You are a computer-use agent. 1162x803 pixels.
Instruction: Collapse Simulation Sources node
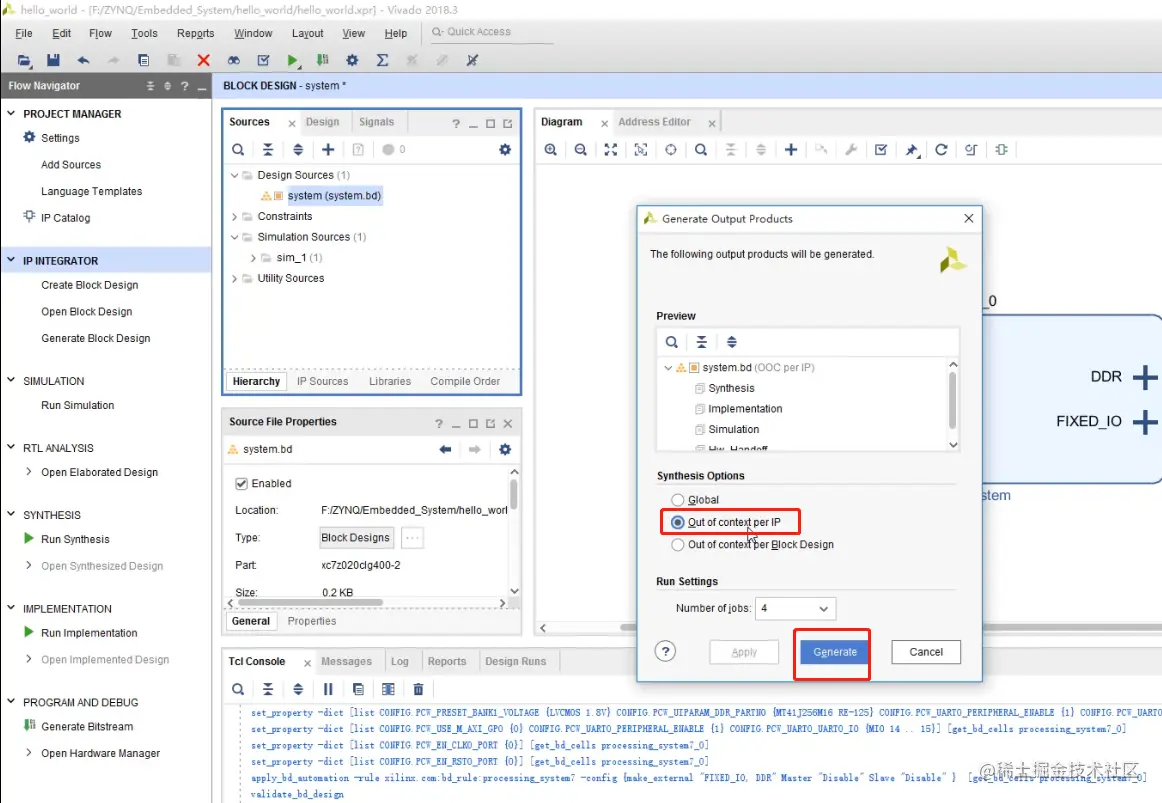click(234, 238)
